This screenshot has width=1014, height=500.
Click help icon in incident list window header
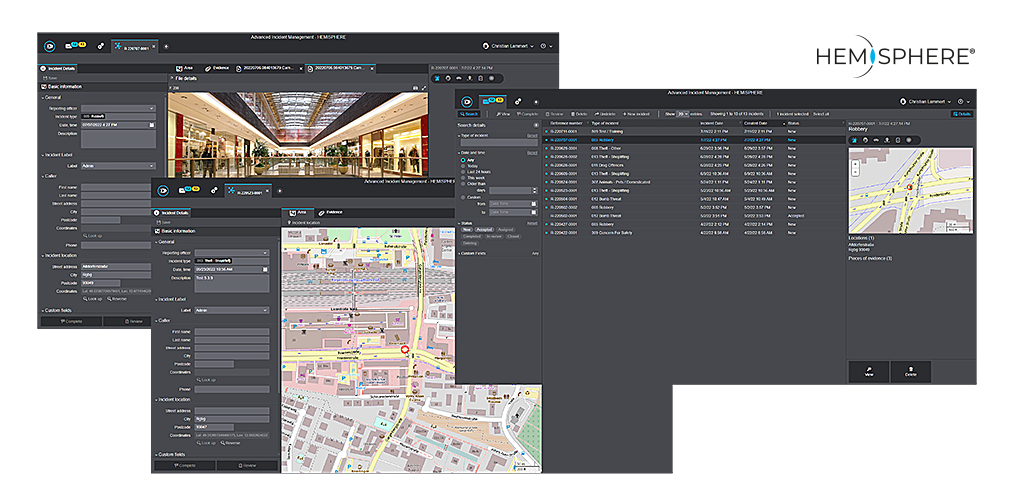[x=961, y=102]
